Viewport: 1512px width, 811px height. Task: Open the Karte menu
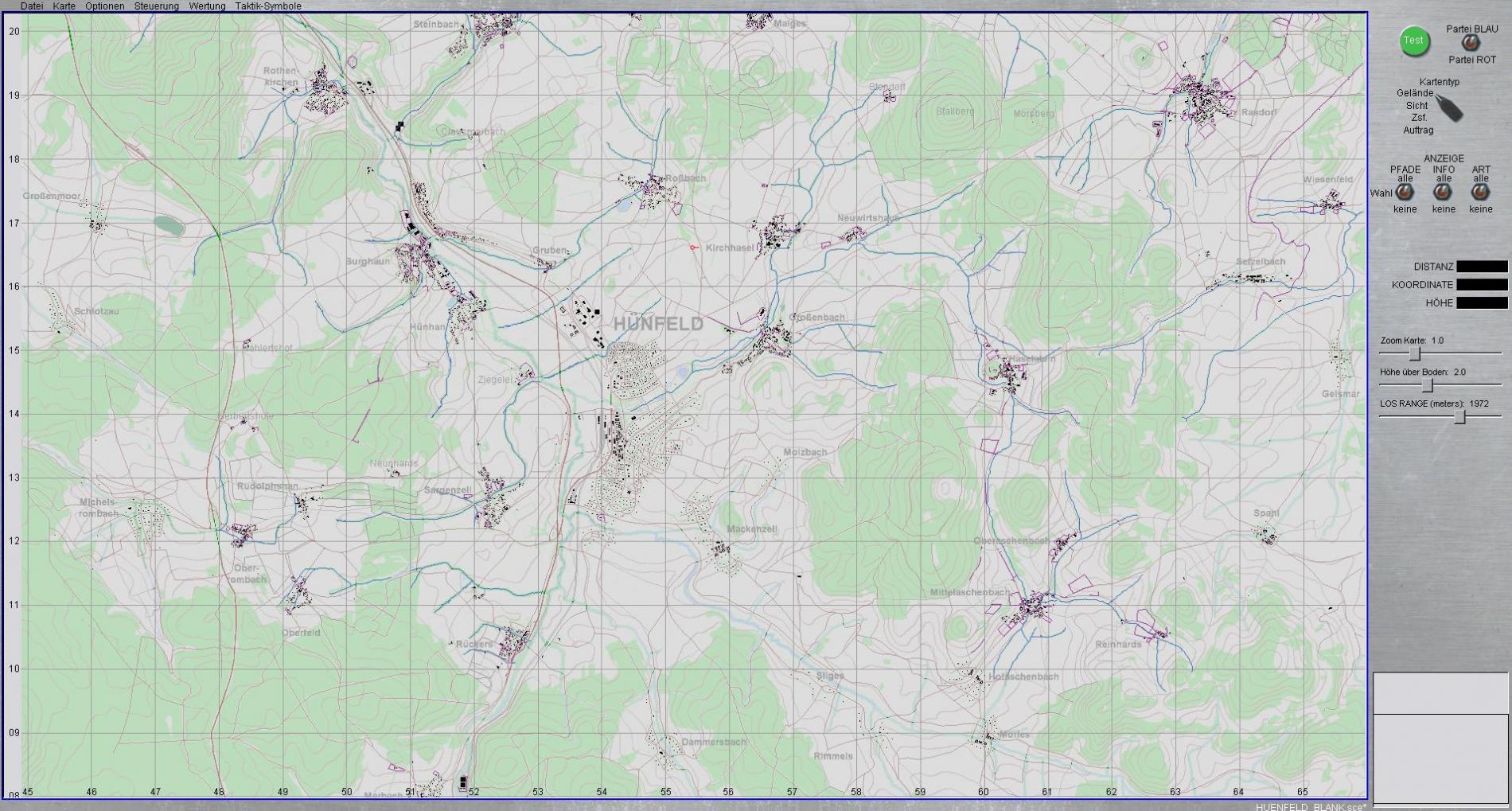click(64, 6)
